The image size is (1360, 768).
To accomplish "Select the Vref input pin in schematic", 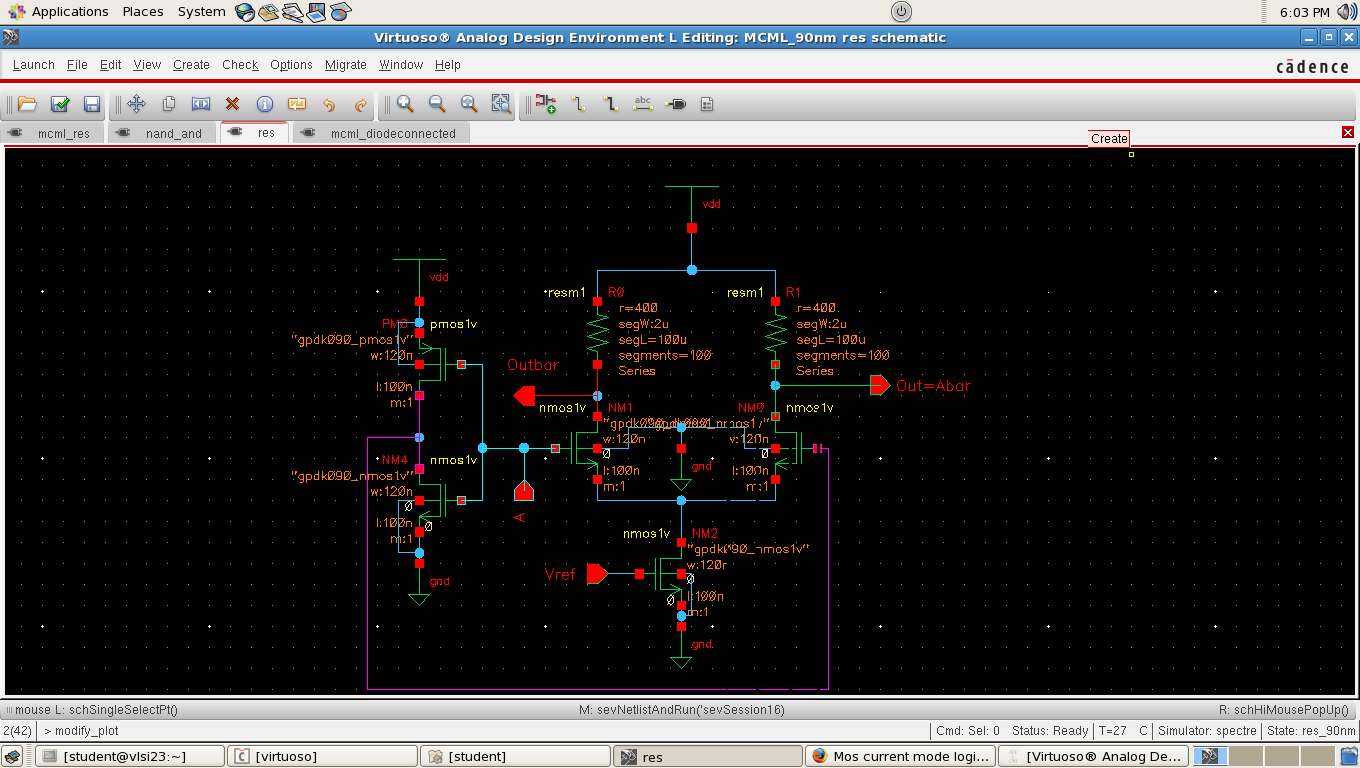I will coord(597,574).
